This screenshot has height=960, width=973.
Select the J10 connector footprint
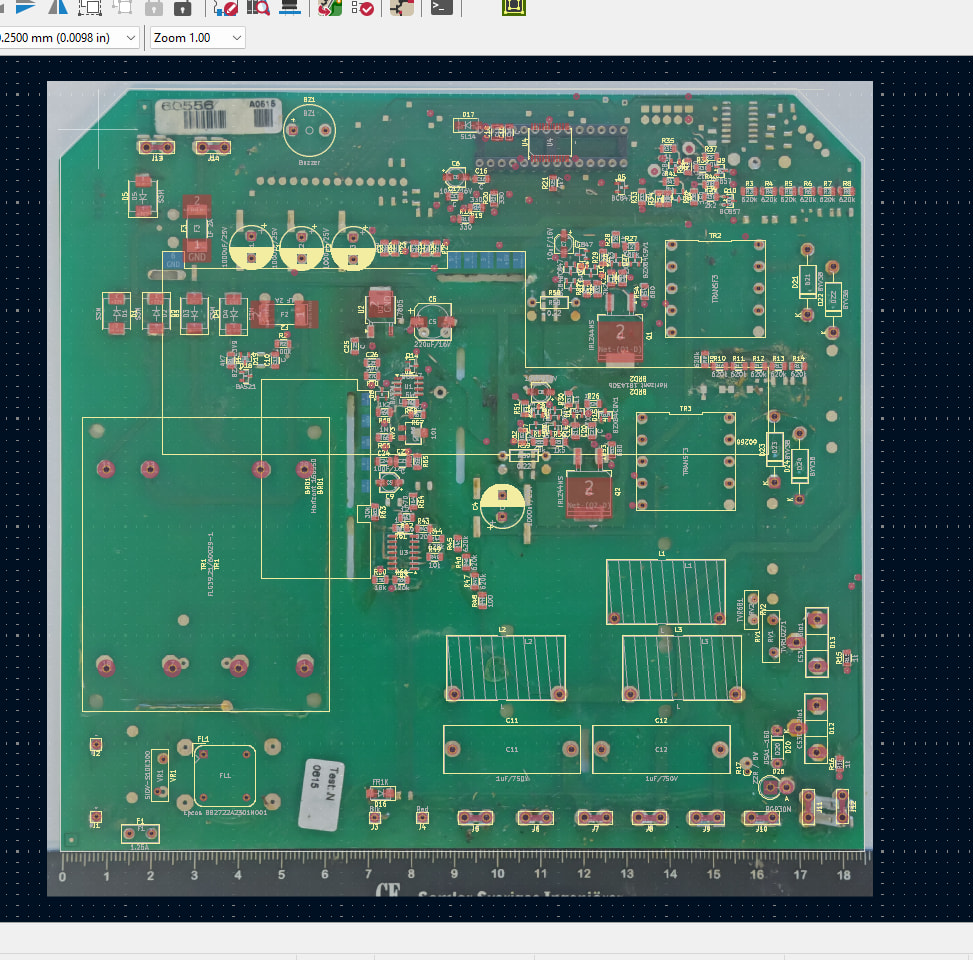[x=761, y=818]
